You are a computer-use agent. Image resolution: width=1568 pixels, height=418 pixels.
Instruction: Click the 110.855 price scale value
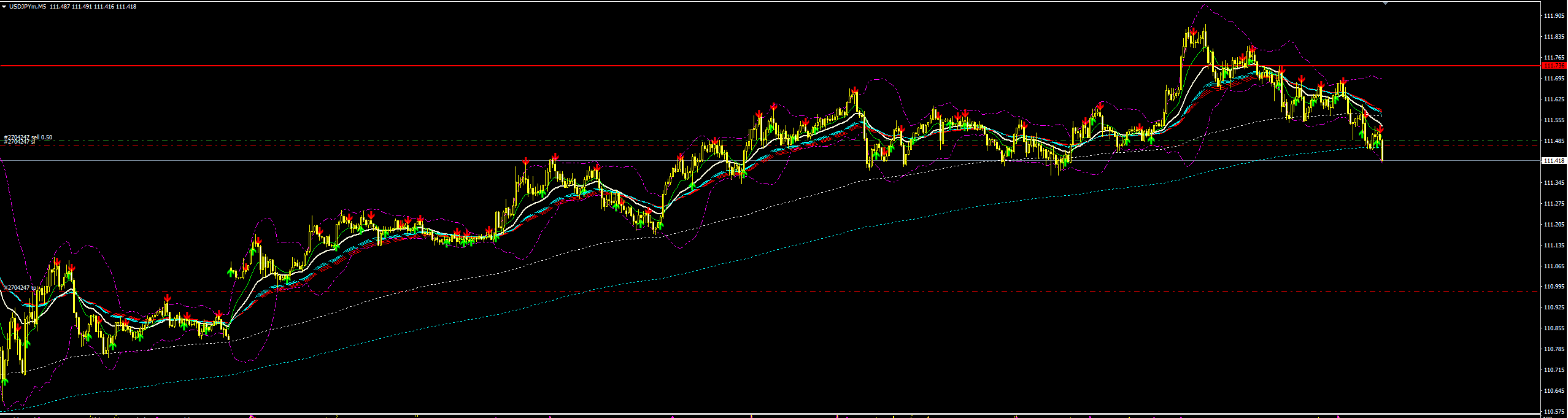coord(1553,328)
